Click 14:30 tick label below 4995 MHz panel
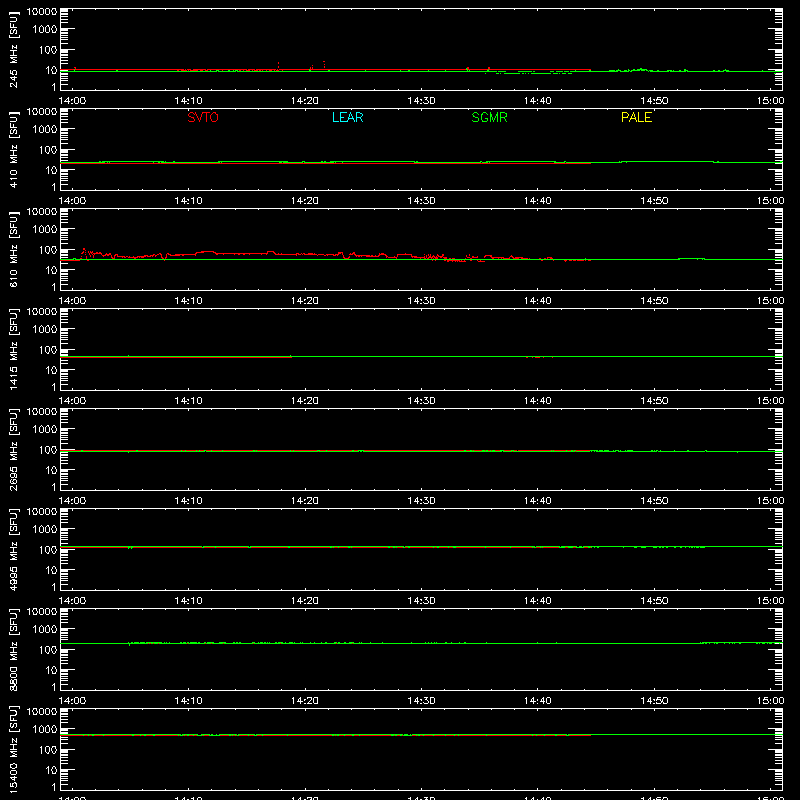 click(421, 601)
